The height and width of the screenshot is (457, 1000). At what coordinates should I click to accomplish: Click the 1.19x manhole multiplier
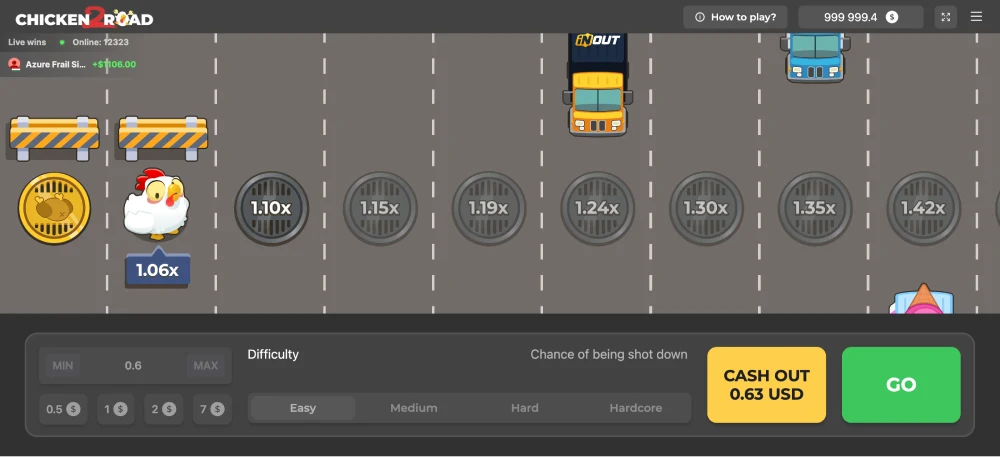pos(489,208)
